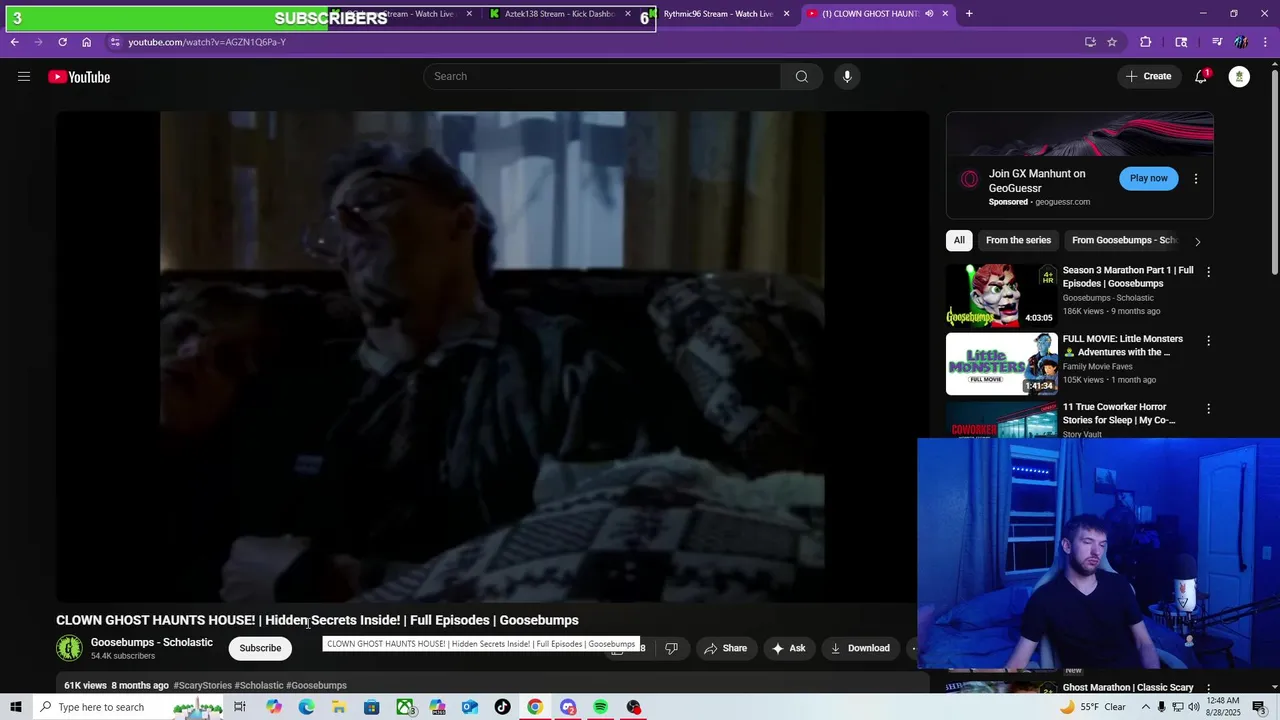This screenshot has width=1280, height=720.
Task: Open the #Goosebumps hashtag
Action: coord(316,686)
